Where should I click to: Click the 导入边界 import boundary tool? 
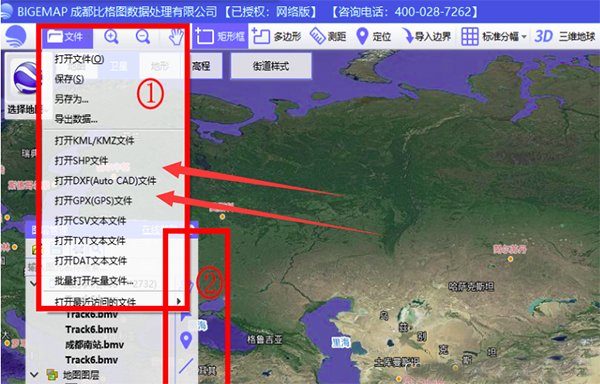pyautogui.click(x=427, y=36)
